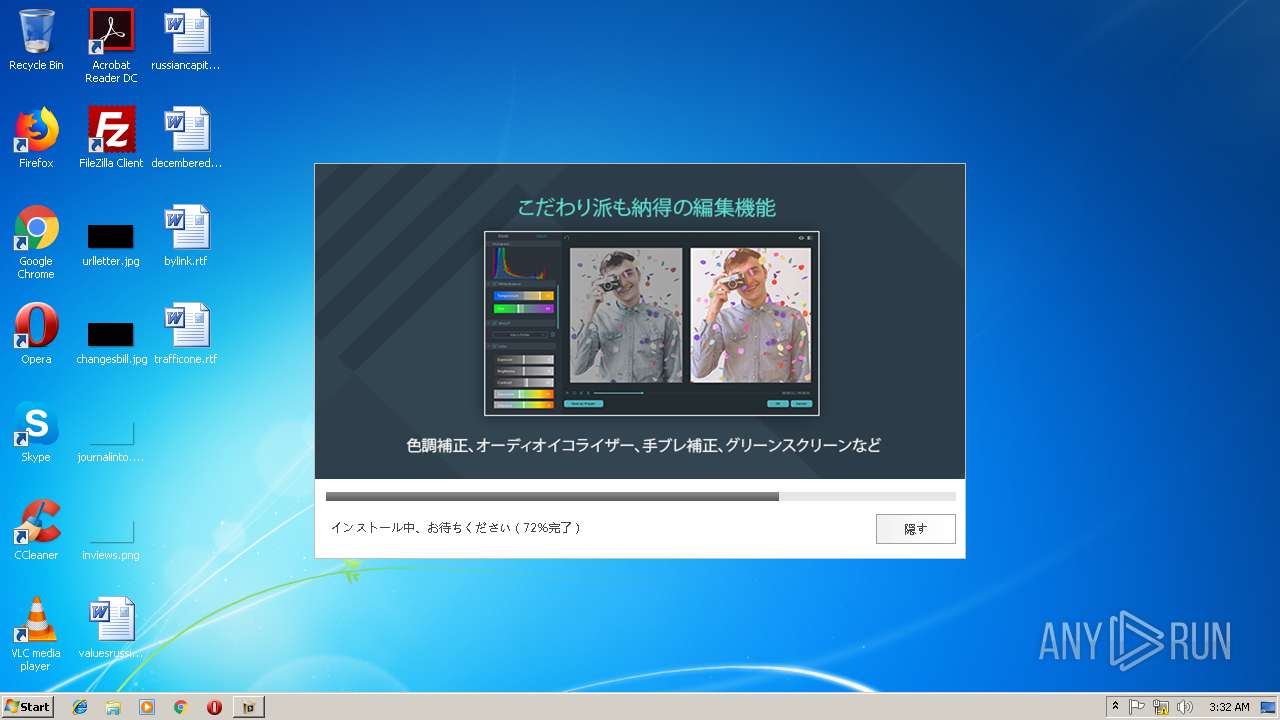This screenshot has width=1280, height=720.
Task: Open FileZilla Client shortcut
Action: (x=111, y=138)
